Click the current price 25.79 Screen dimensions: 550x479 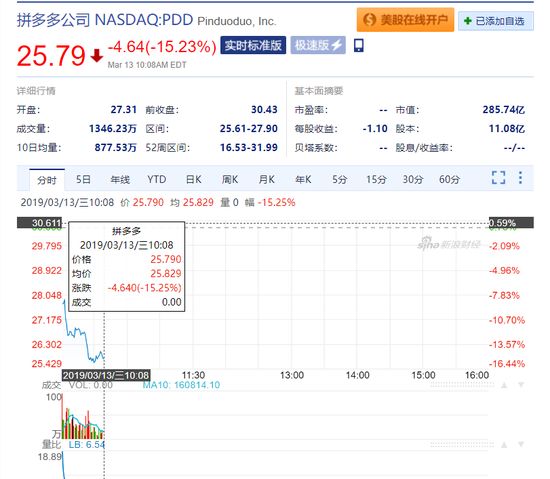click(x=51, y=55)
